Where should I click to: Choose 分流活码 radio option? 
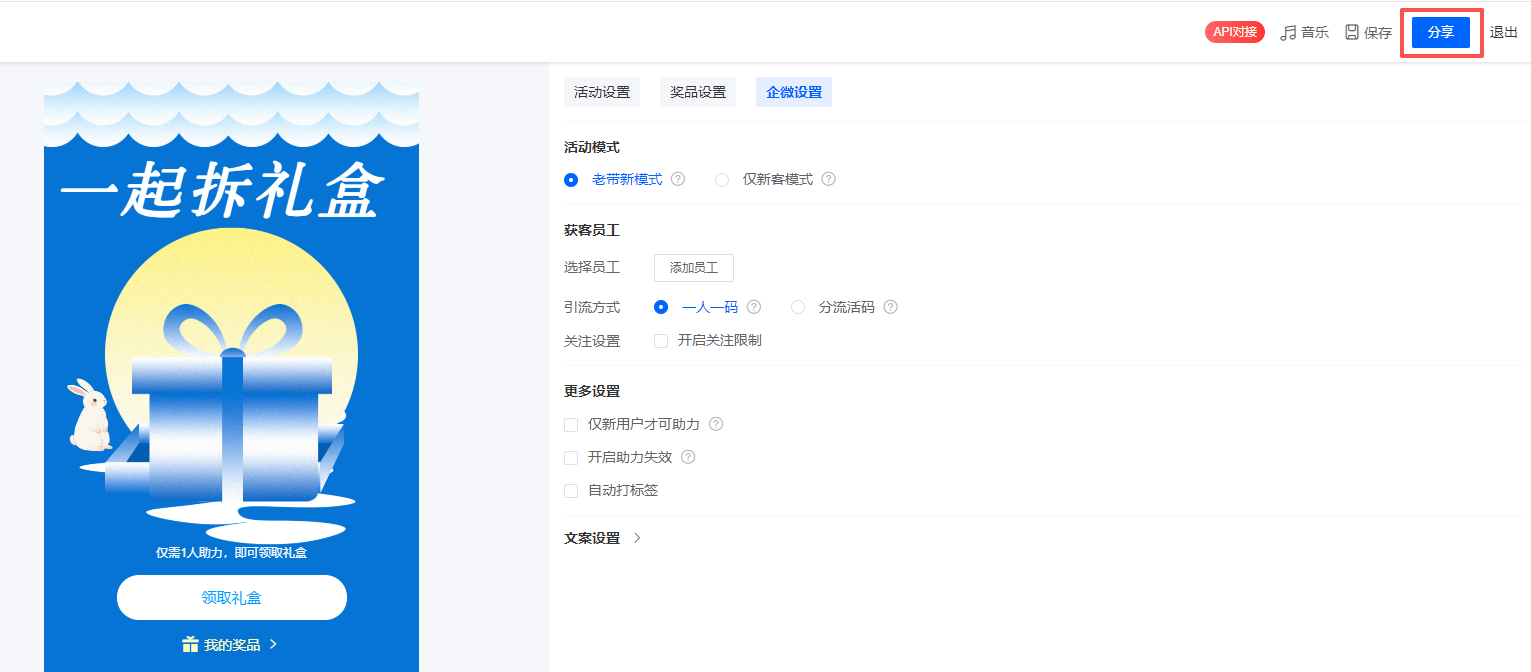coord(798,307)
